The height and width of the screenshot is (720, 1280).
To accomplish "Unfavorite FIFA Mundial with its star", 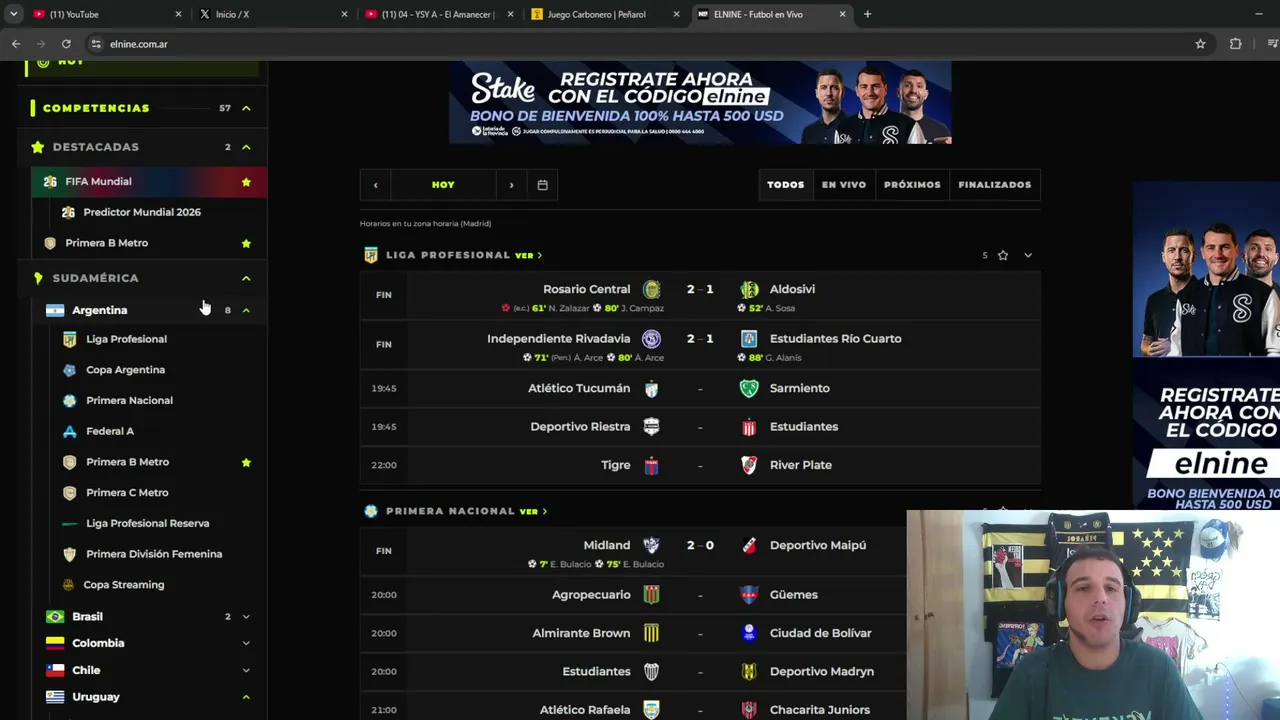I will tap(246, 182).
